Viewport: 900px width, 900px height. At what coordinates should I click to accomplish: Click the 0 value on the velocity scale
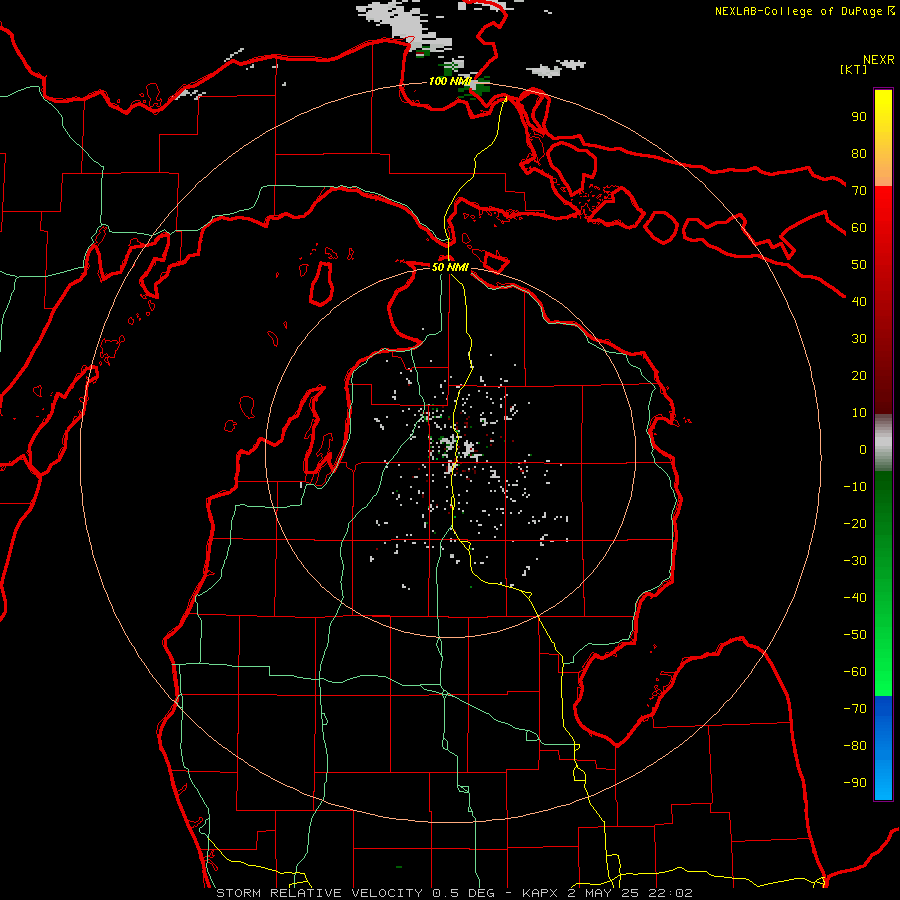(863, 449)
